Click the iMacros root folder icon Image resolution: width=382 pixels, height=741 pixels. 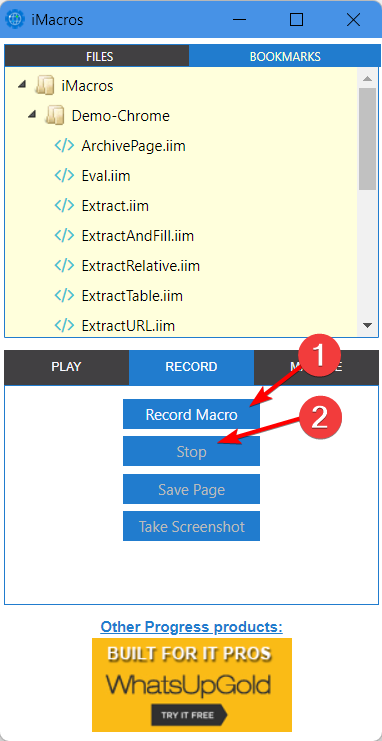tap(44, 86)
